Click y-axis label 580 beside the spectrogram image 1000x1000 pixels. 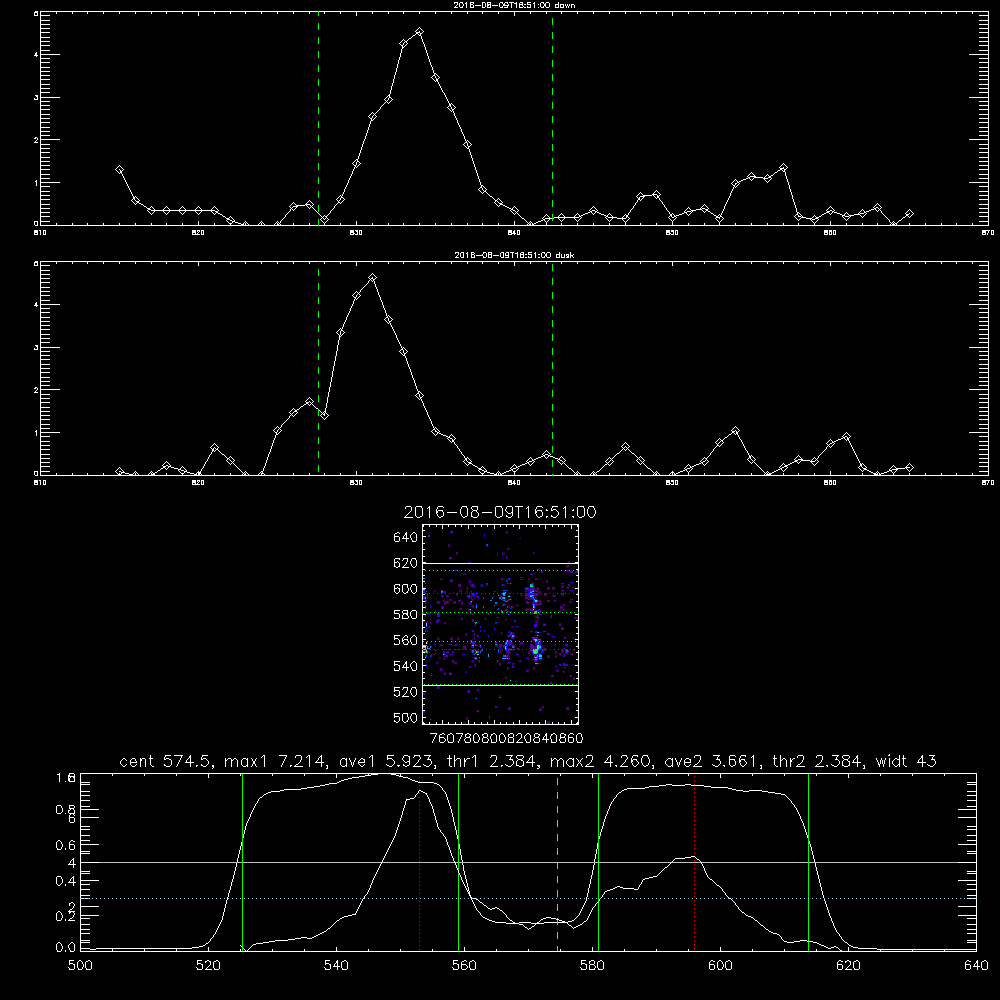pyautogui.click(x=406, y=615)
